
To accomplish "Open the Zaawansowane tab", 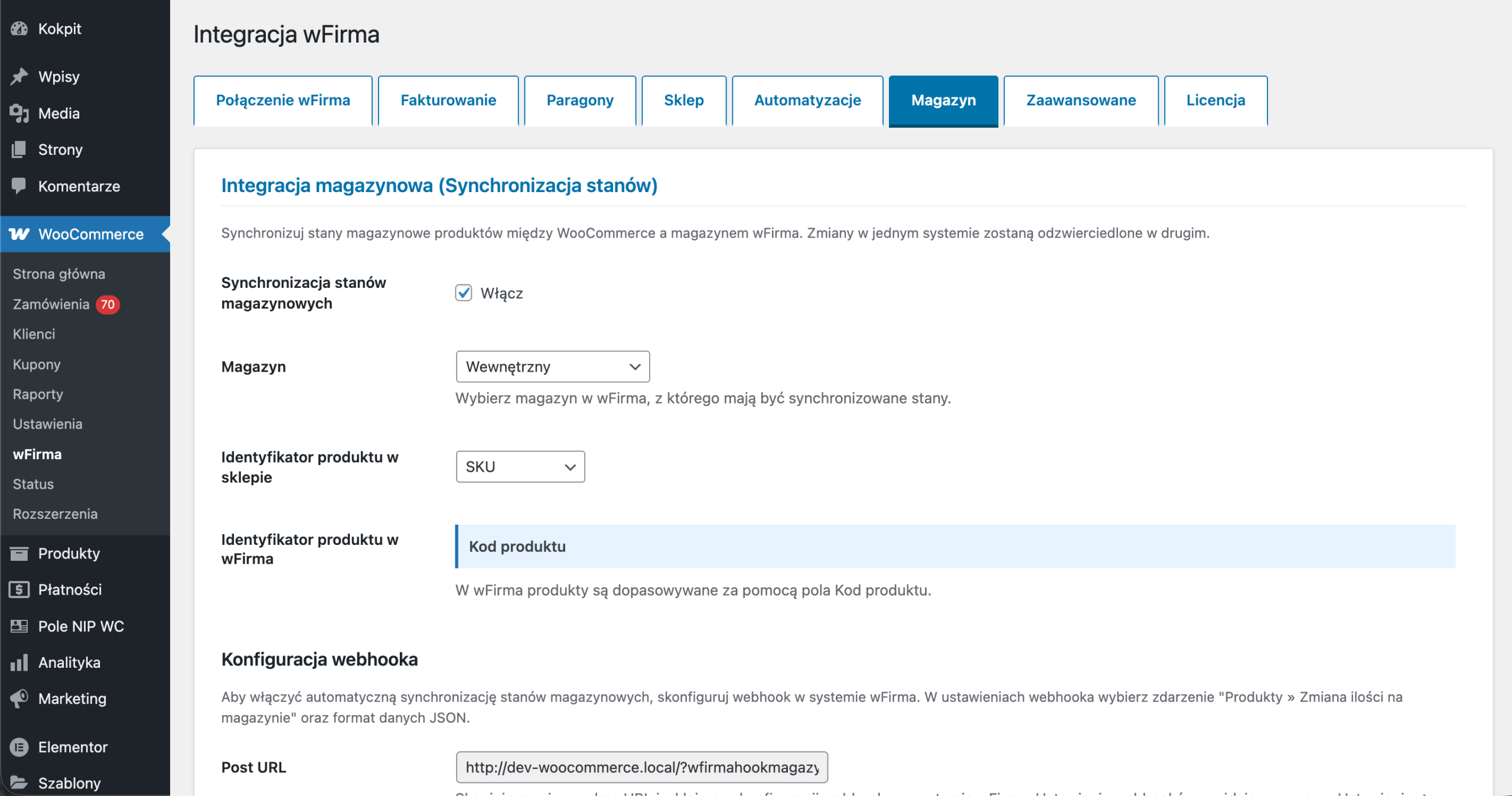I will click(x=1080, y=100).
